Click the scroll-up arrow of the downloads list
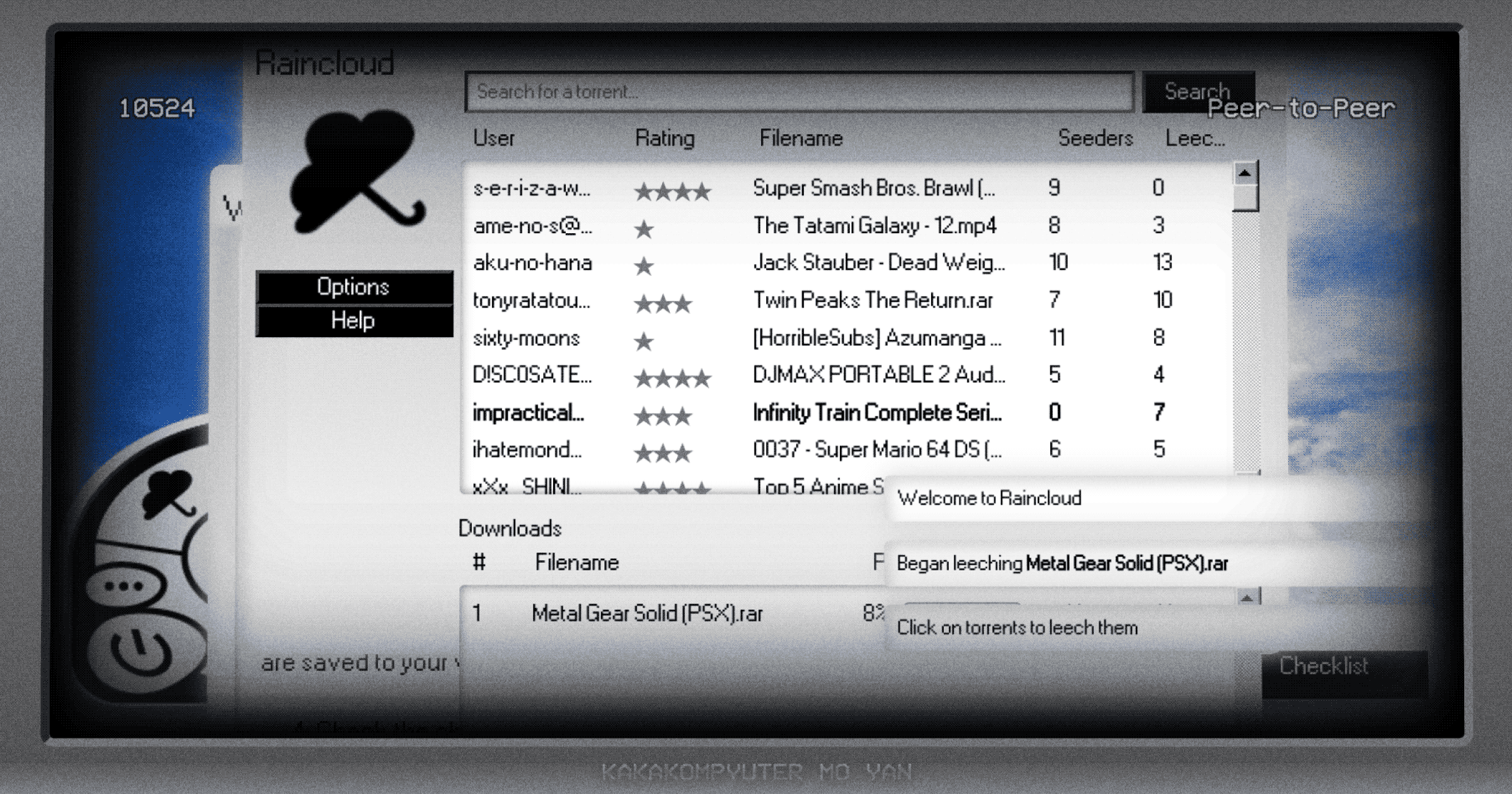The width and height of the screenshot is (1512, 794). 1247,597
